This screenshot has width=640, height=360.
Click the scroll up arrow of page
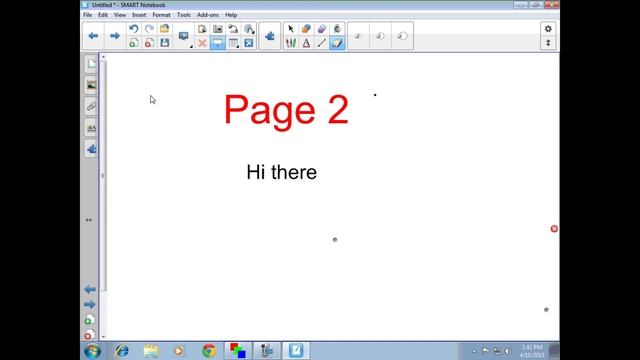click(x=103, y=57)
